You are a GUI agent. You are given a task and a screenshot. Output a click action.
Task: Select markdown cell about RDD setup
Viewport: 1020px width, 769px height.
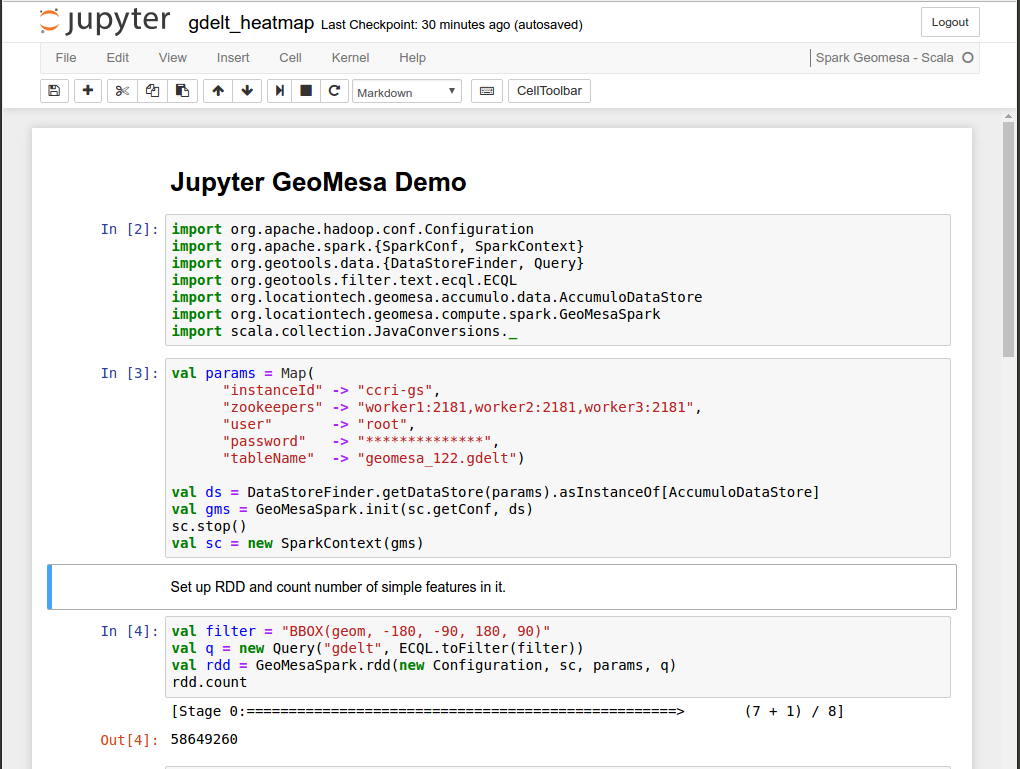coord(502,587)
